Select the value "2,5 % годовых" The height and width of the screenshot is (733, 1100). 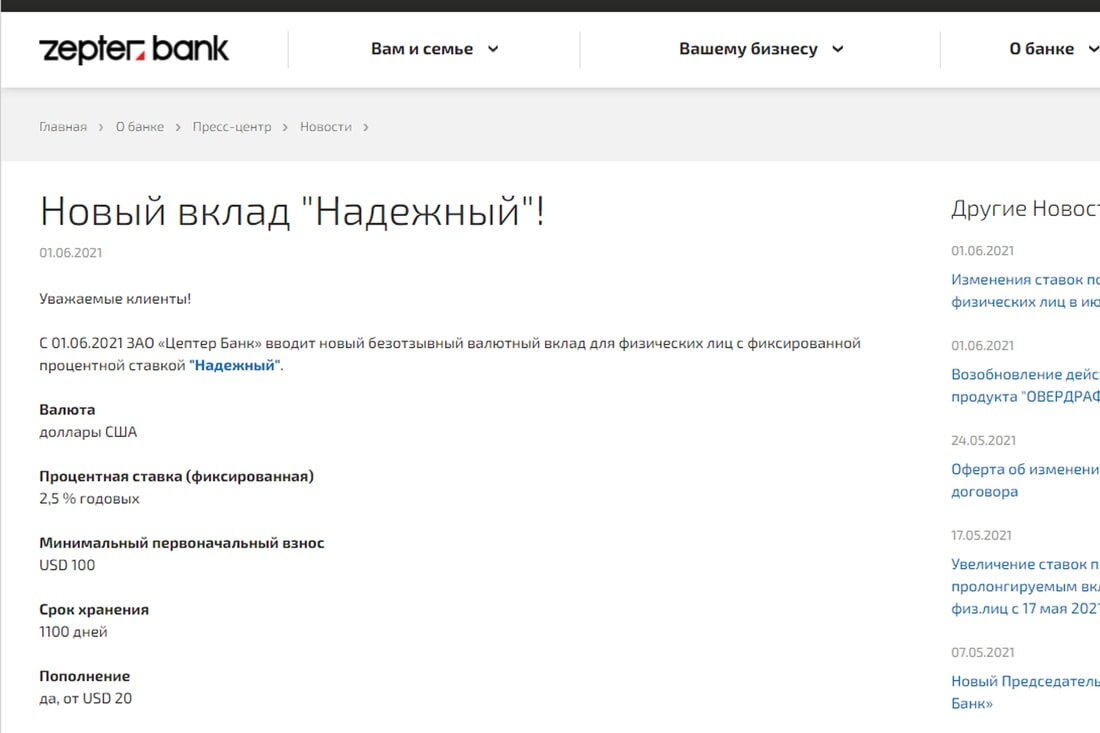[x=90, y=499]
